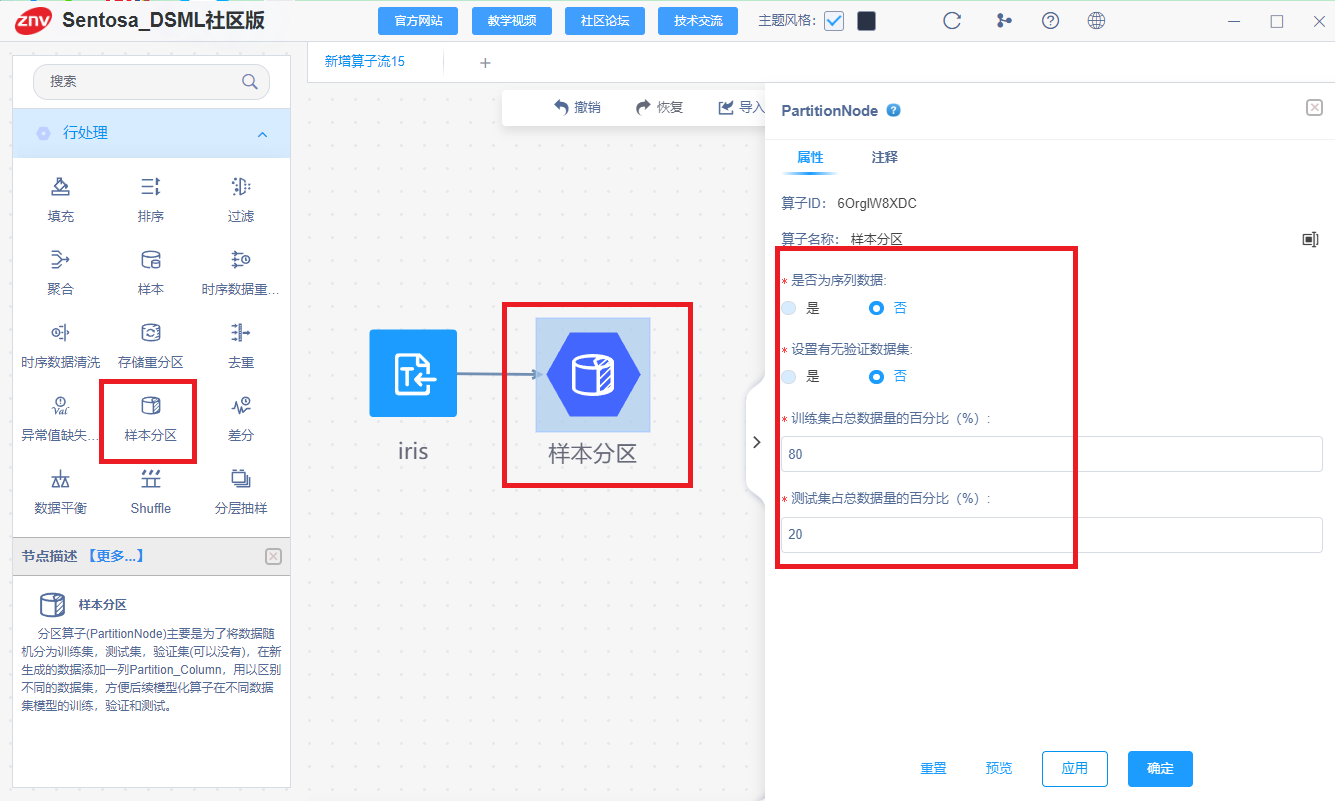Click the 算子ID value 6OrglW8XDC

tap(877, 204)
